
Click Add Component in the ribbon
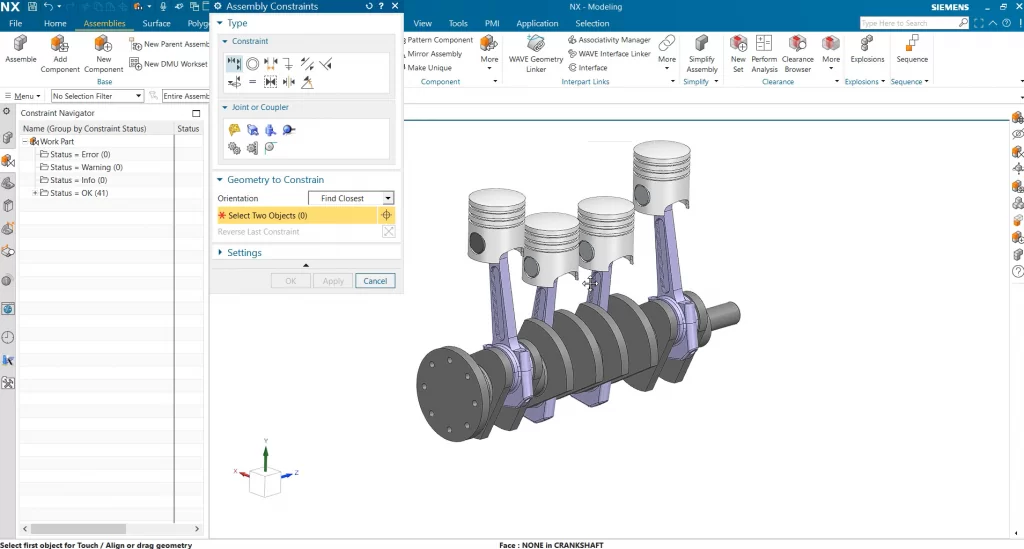[60, 54]
